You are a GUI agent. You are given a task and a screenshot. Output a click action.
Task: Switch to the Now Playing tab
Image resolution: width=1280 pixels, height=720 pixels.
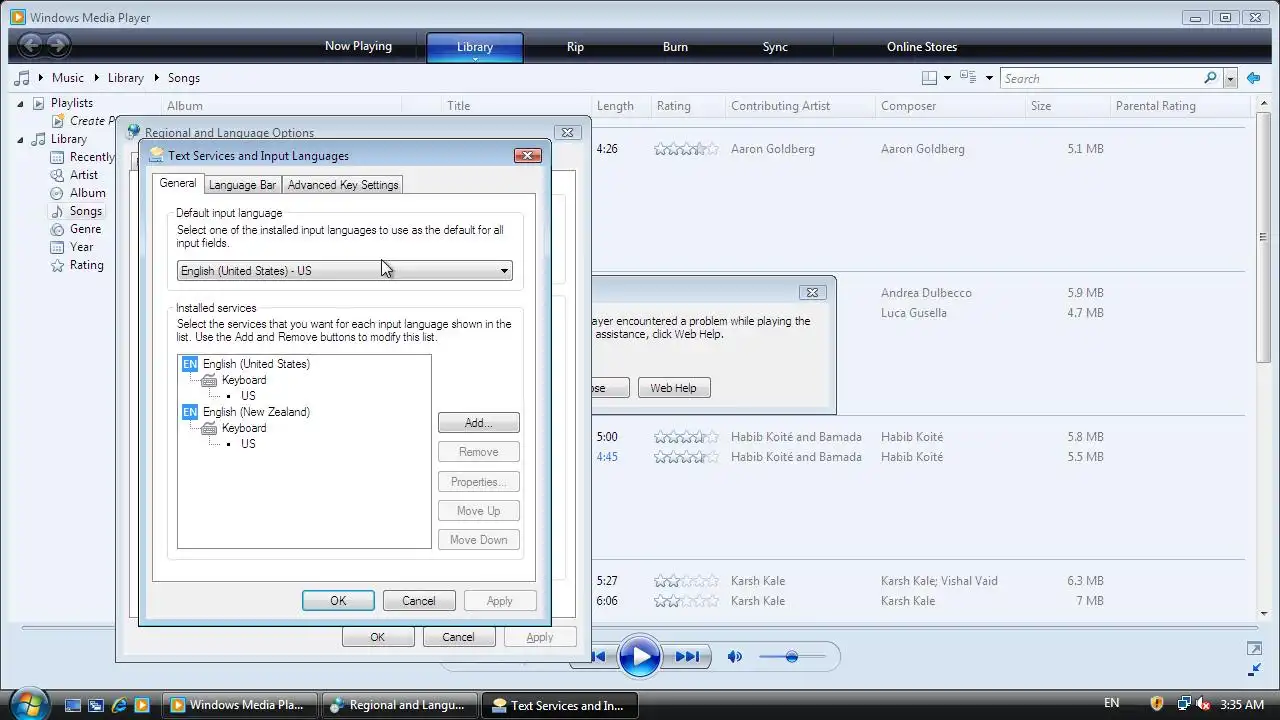(358, 46)
